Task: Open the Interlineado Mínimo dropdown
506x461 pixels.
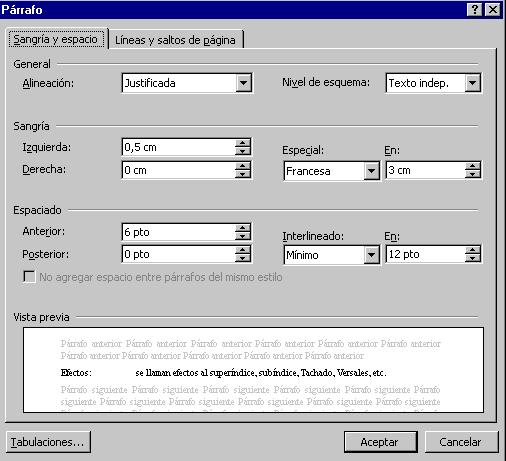Action: (x=371, y=255)
